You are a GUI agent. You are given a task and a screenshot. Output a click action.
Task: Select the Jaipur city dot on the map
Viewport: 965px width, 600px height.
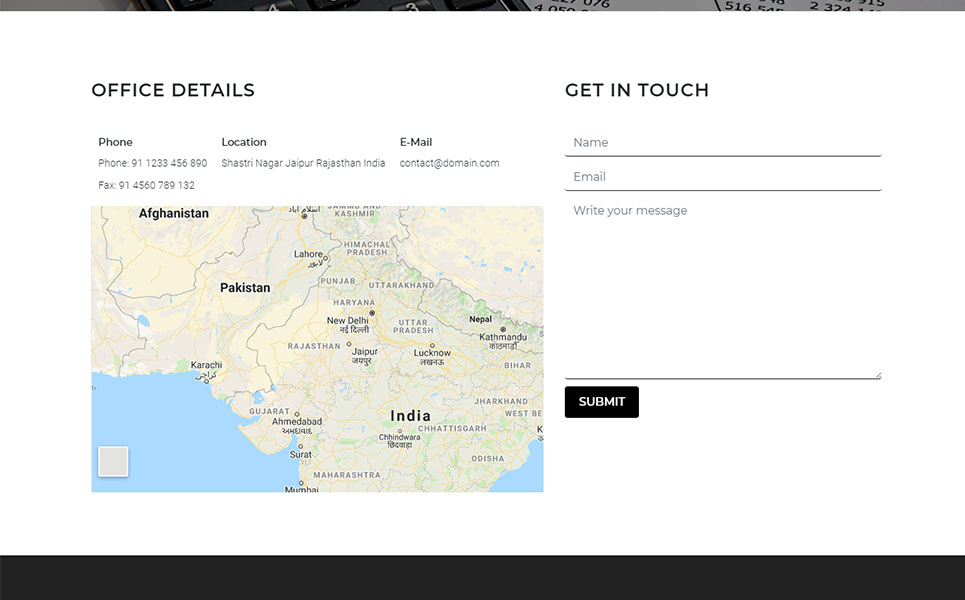pos(349,344)
